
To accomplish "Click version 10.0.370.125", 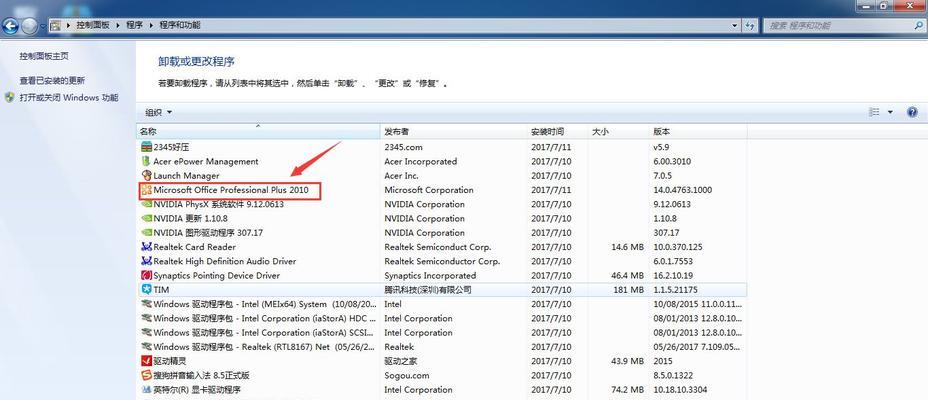I will (678, 247).
